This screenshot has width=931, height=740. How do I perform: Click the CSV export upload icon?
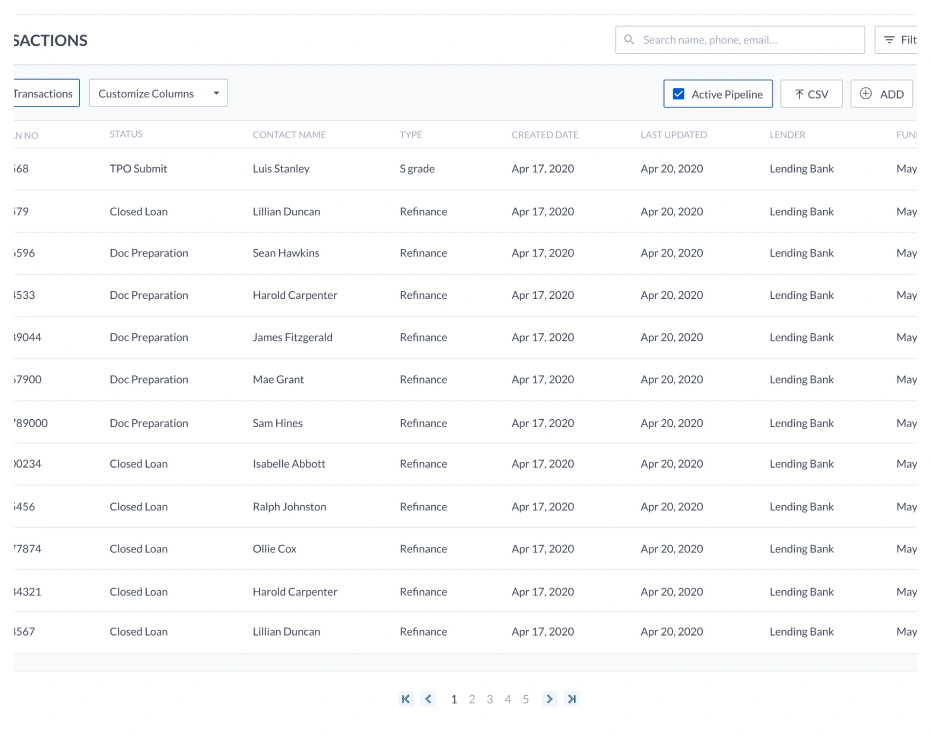point(799,94)
